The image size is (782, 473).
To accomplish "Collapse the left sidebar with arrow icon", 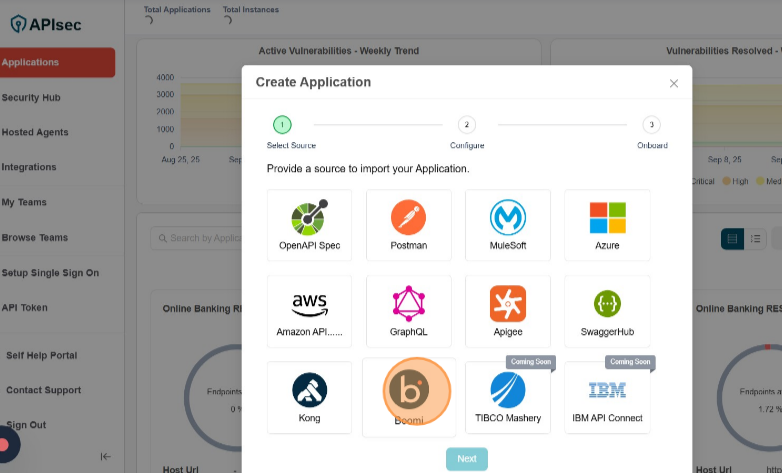I will pyautogui.click(x=106, y=456).
